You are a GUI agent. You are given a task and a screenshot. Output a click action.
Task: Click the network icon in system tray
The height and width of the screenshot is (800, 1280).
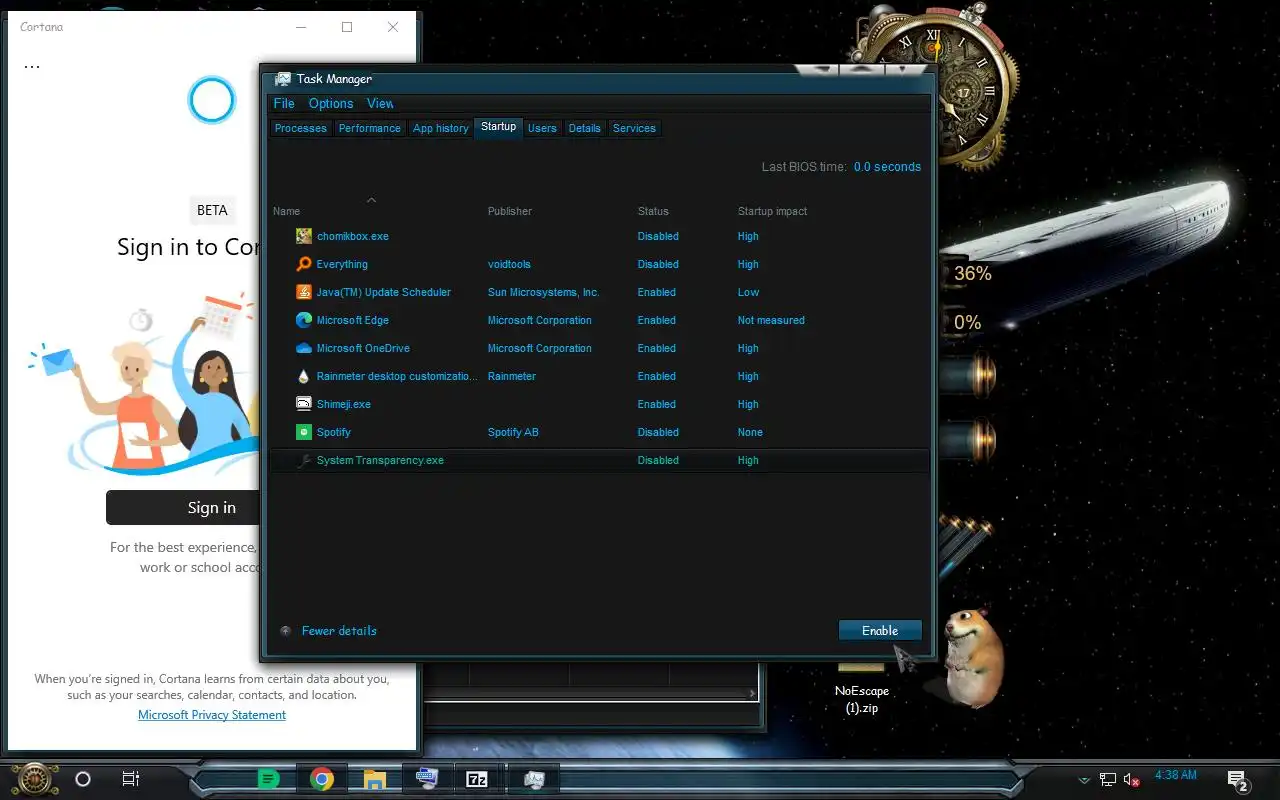tap(1108, 779)
